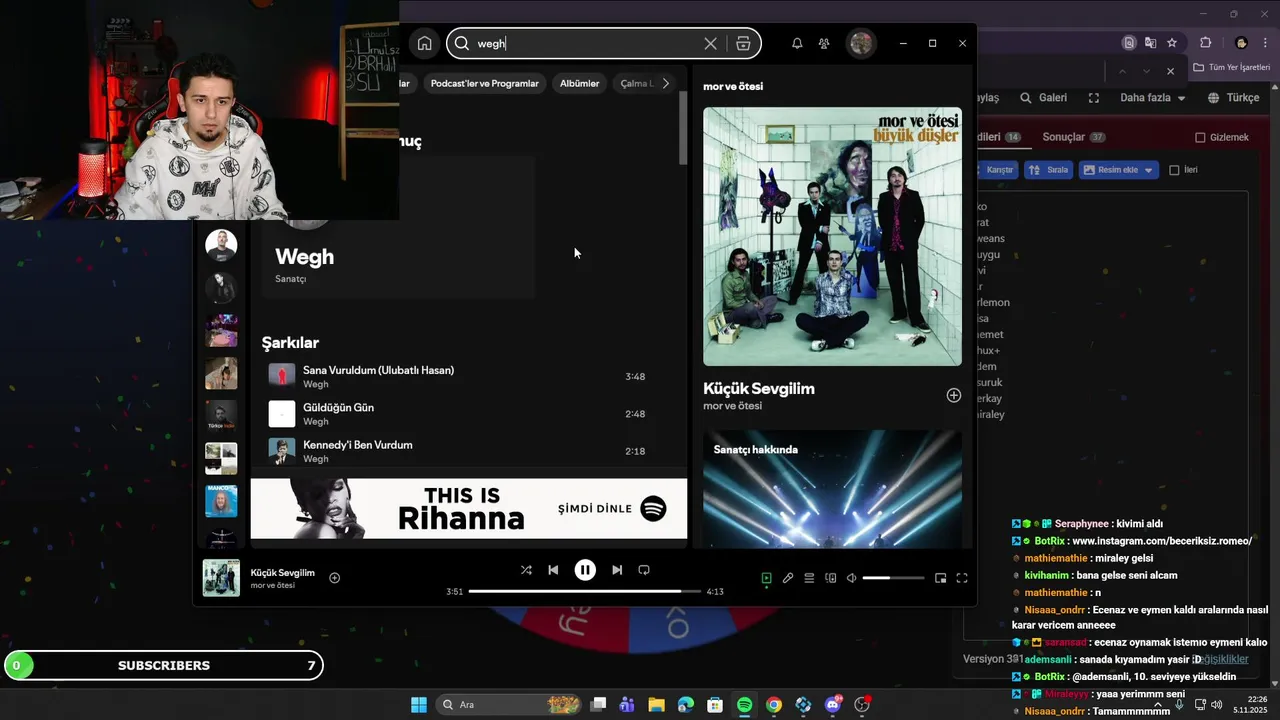Open Spotify profile avatar menu

(861, 43)
